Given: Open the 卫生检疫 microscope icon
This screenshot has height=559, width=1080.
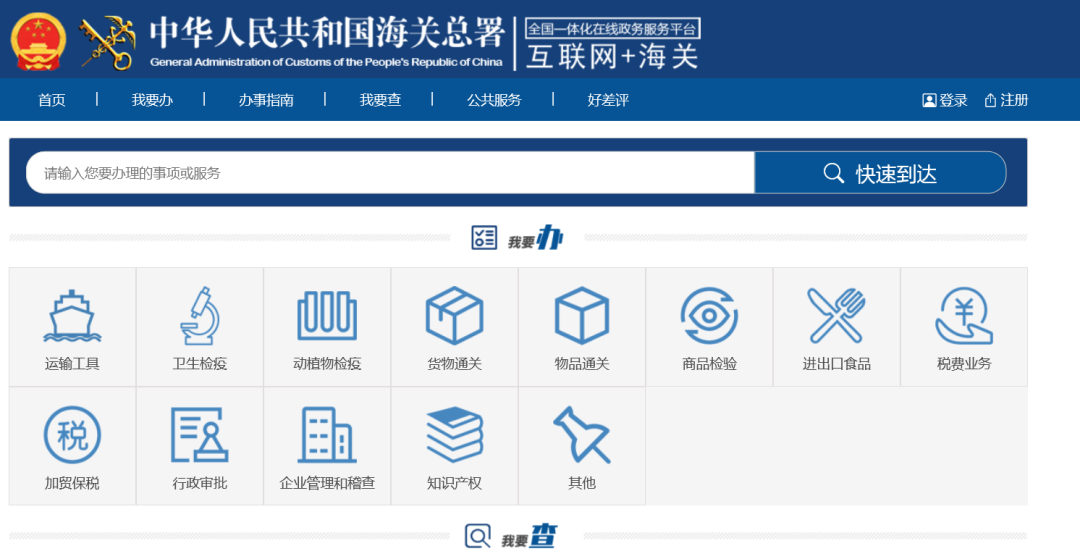Looking at the screenshot, I should pos(200,316).
